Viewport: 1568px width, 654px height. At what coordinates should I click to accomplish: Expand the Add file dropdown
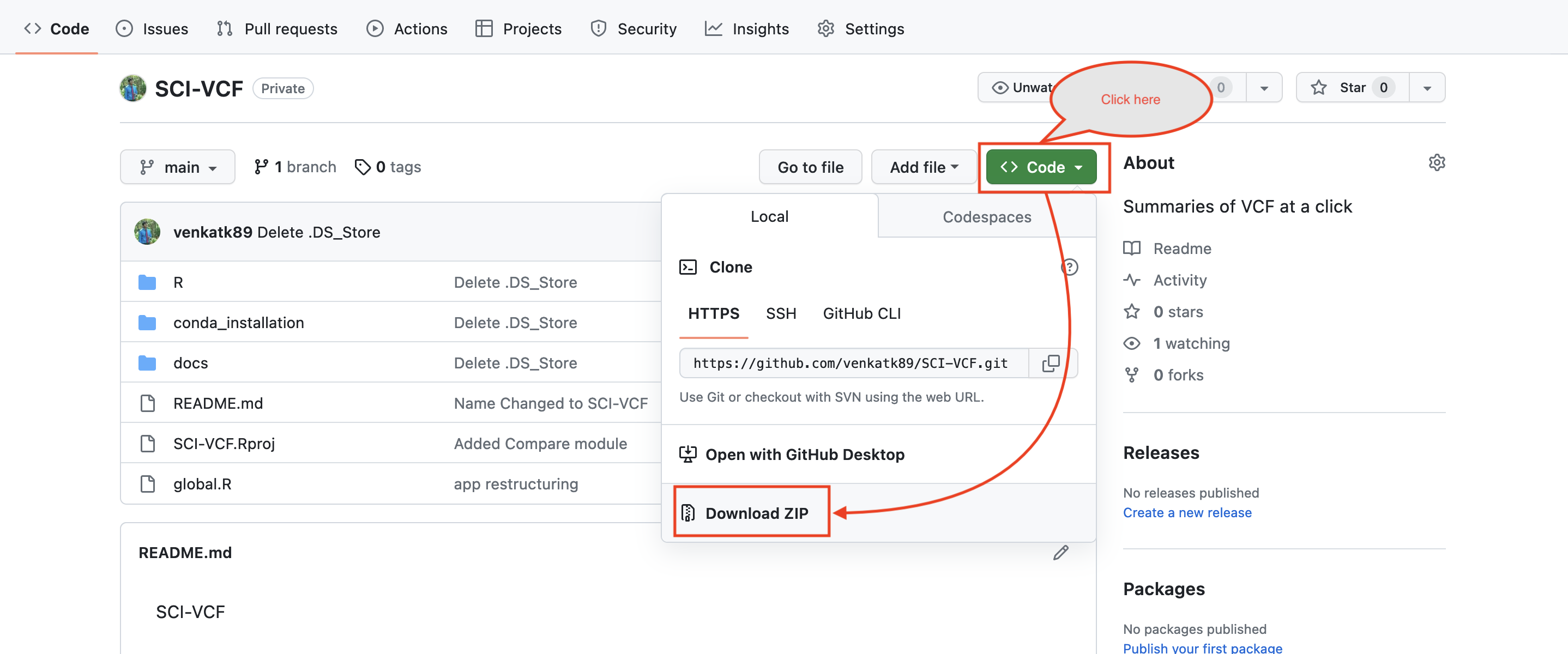(924, 167)
